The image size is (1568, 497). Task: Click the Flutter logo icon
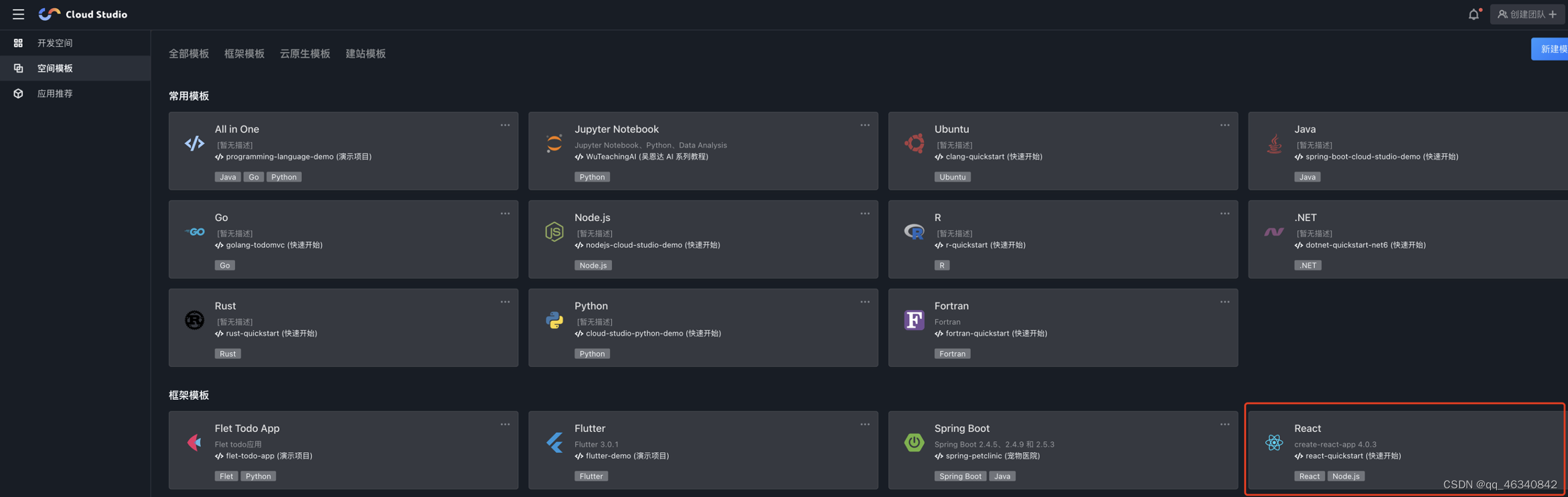click(554, 443)
